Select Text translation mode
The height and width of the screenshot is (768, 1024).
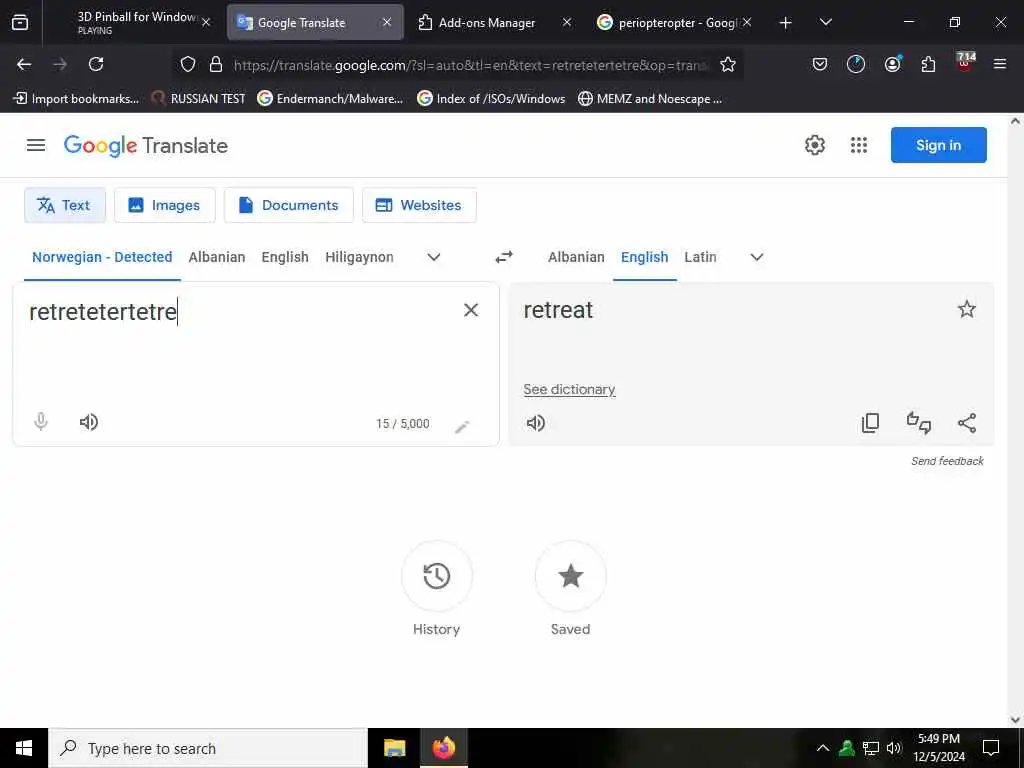point(65,205)
